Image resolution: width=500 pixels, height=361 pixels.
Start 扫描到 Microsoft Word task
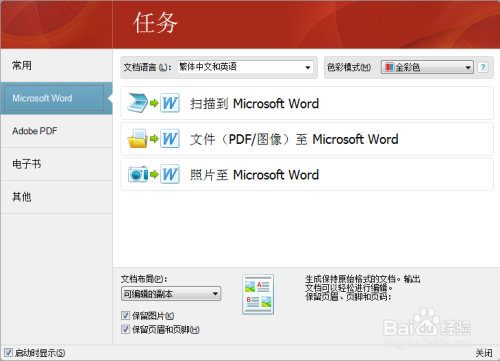307,103
